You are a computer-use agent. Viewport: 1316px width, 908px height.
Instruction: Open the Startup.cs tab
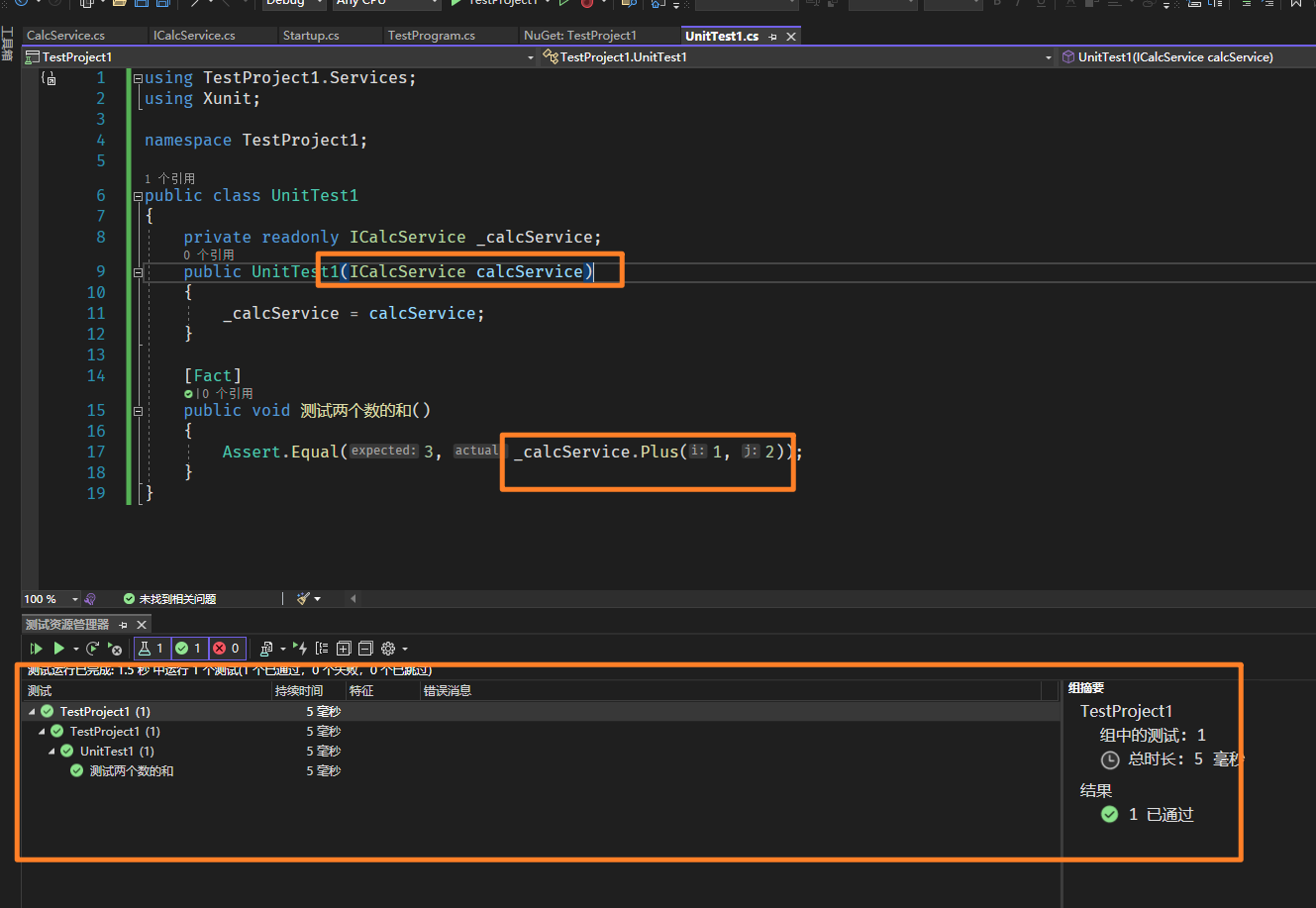point(311,36)
